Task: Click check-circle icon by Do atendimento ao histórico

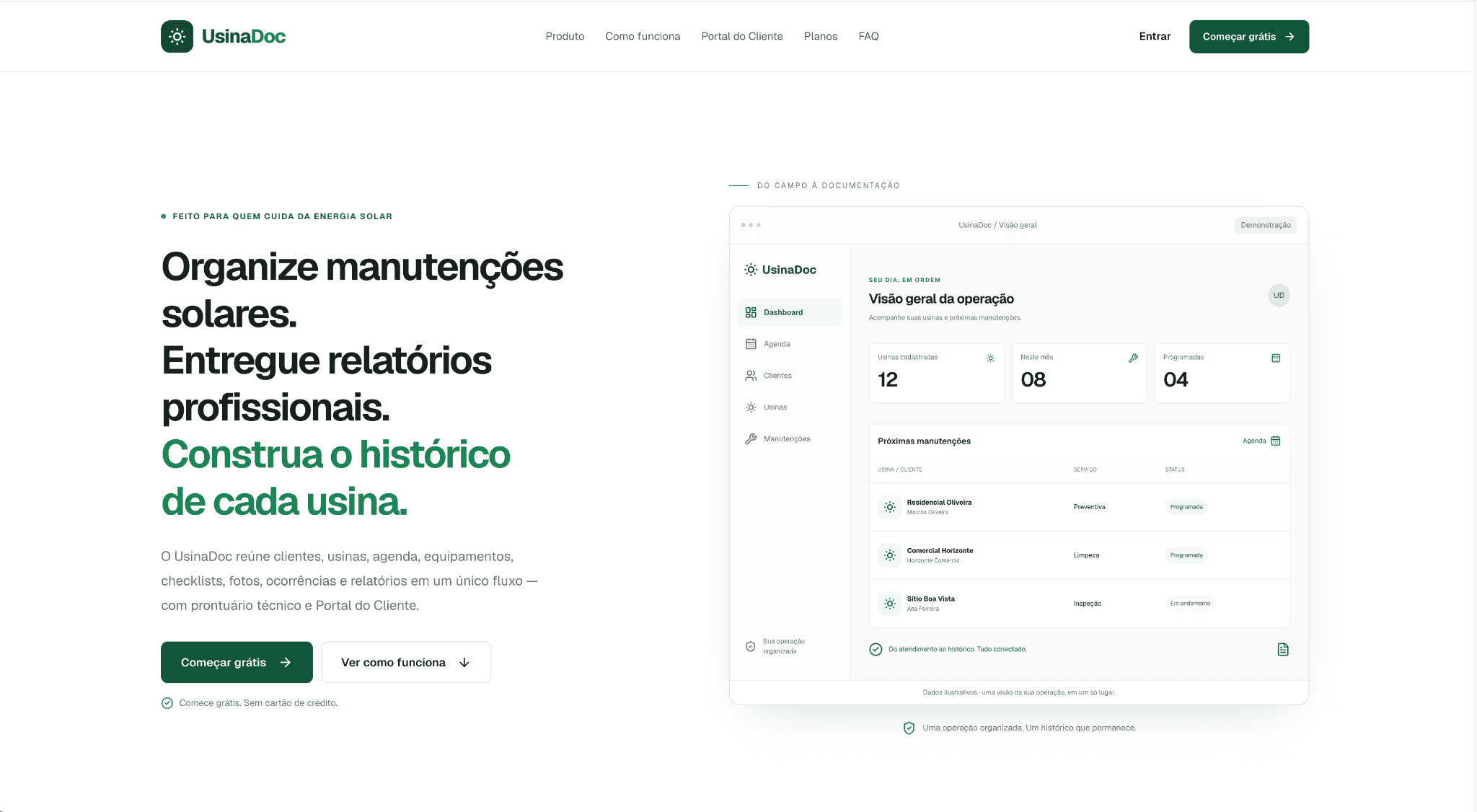Action: pos(876,649)
